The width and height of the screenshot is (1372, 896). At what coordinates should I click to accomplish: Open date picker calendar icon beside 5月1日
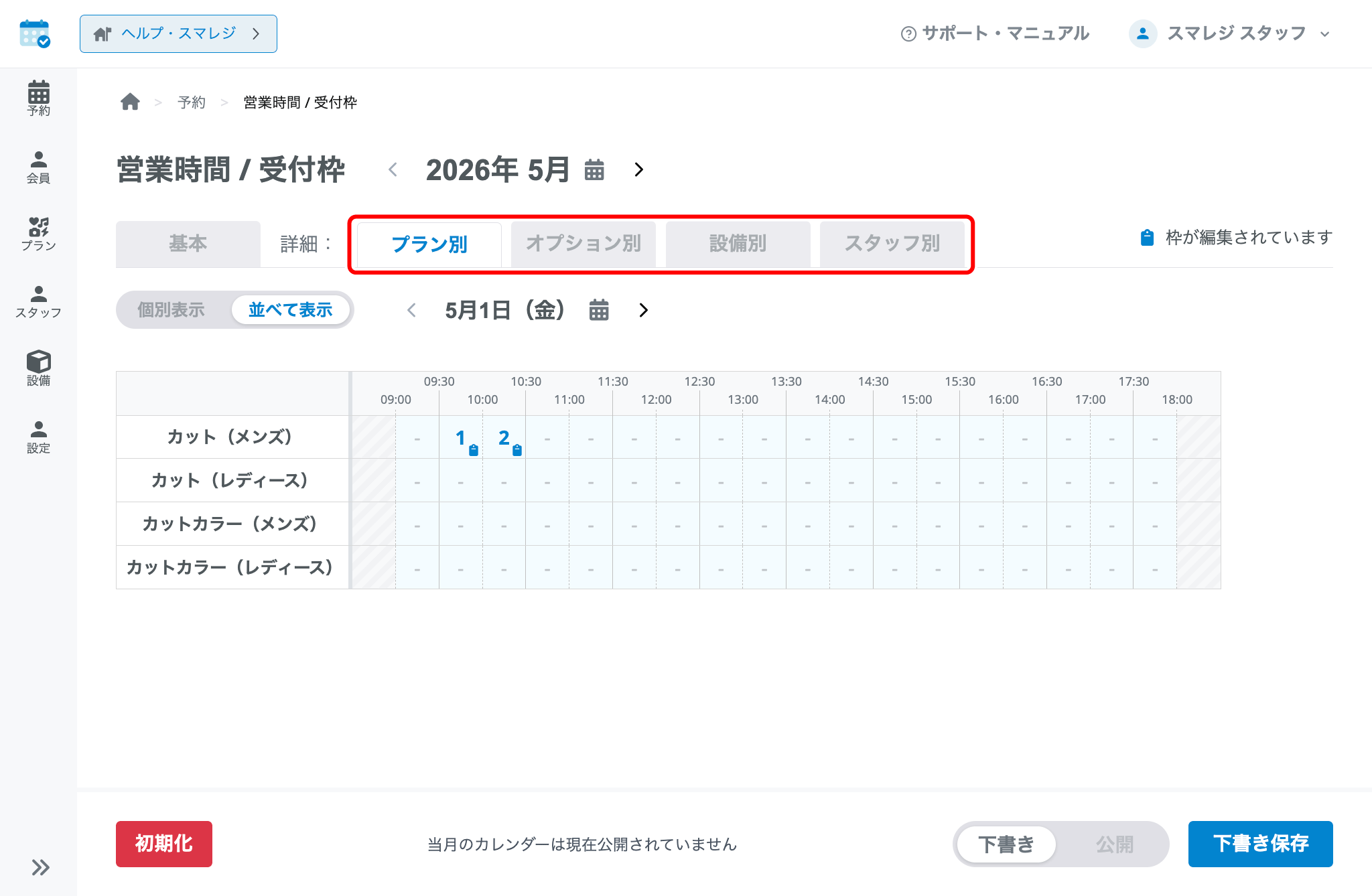tap(599, 310)
